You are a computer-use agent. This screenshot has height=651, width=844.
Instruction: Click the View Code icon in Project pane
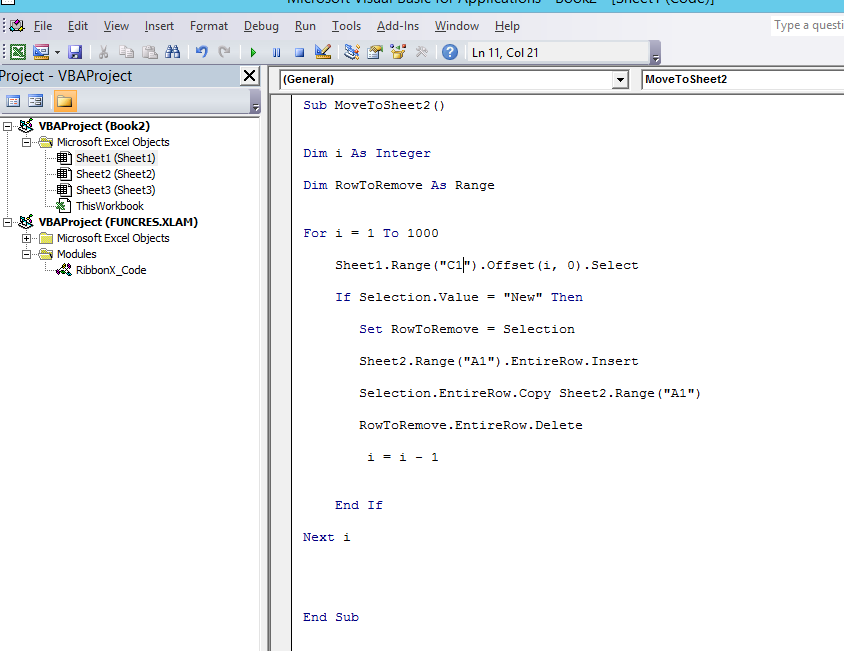point(13,101)
